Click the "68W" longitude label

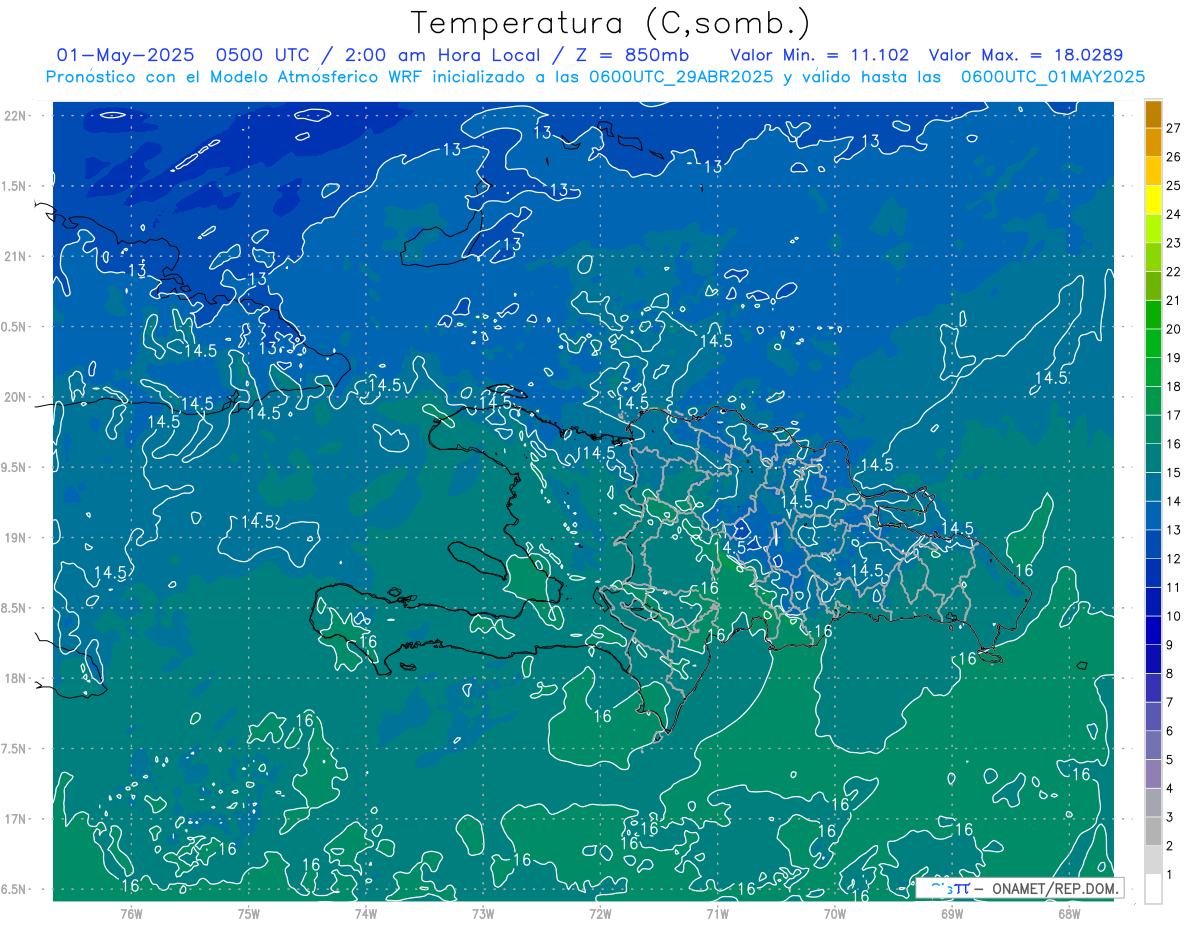(1069, 913)
